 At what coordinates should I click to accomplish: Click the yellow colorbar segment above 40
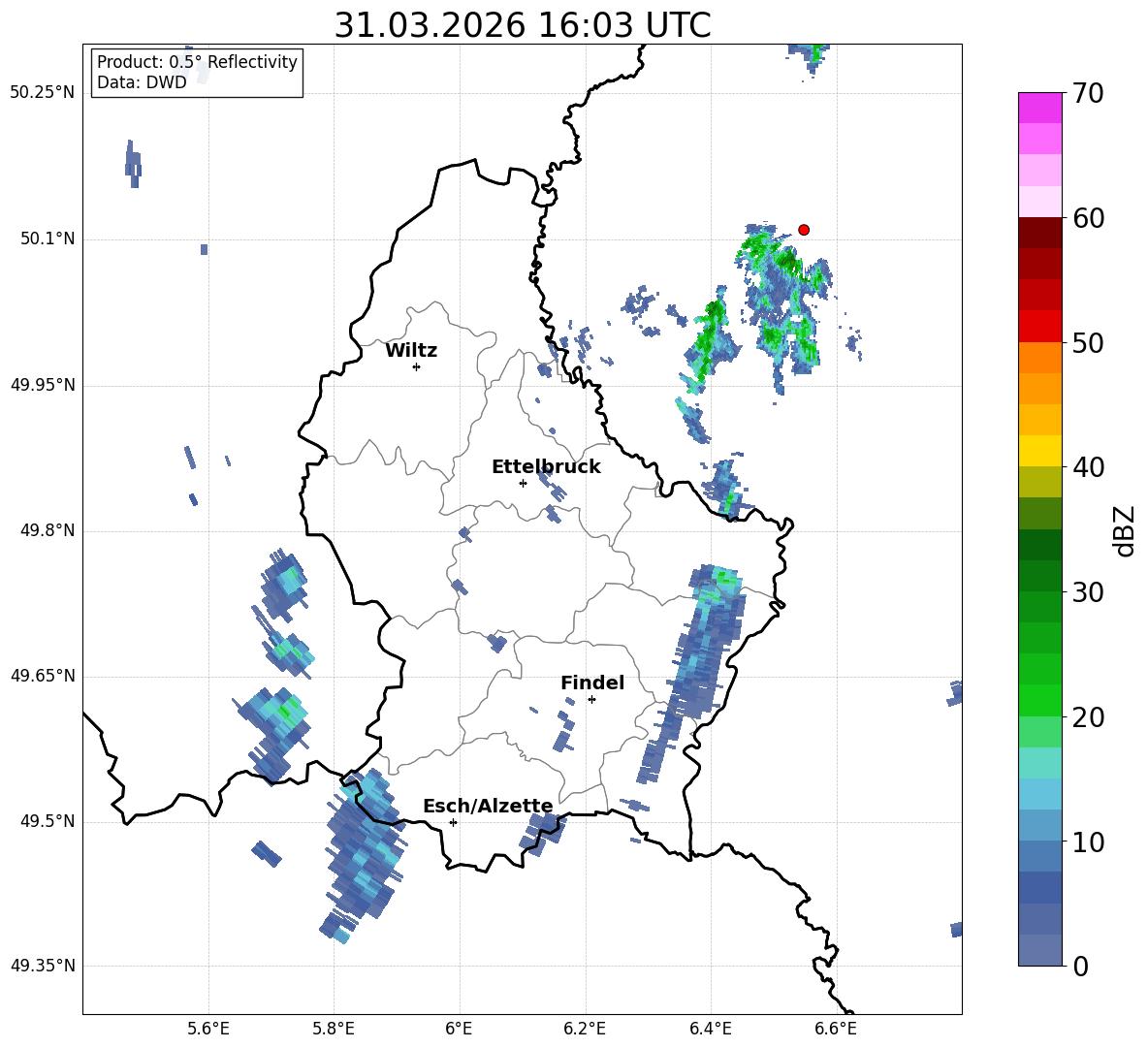click(1039, 451)
